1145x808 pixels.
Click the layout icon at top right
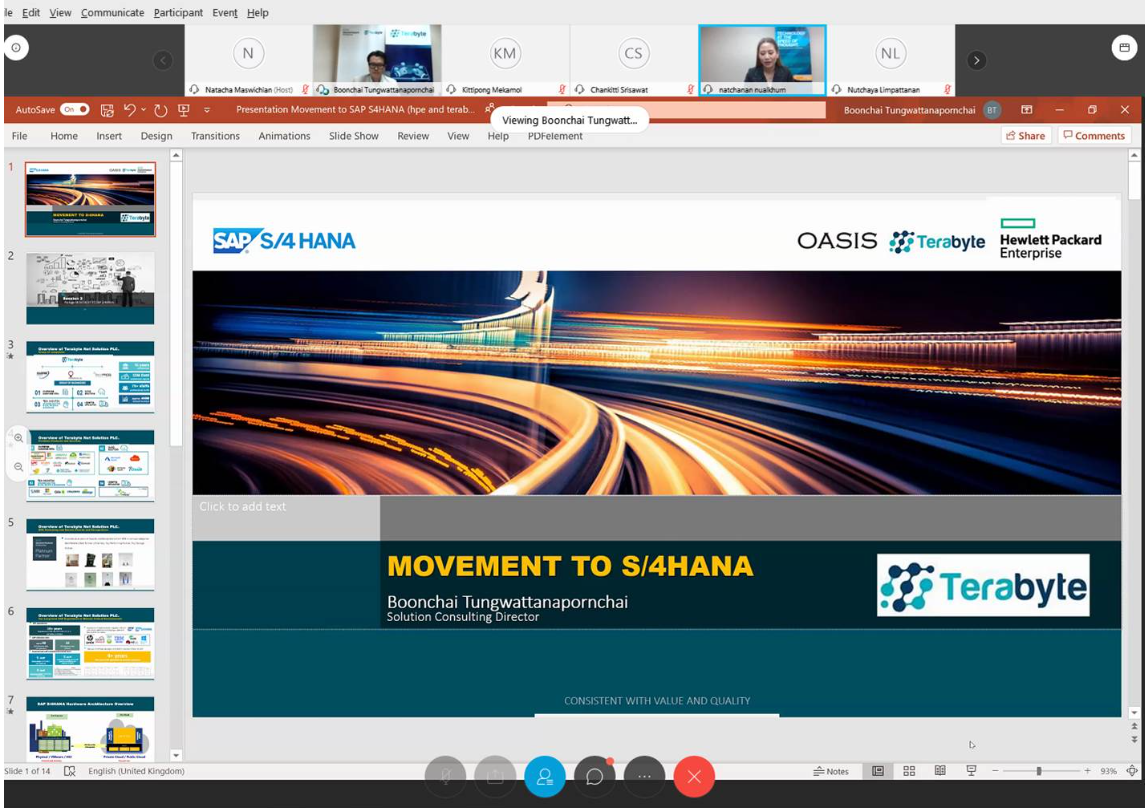coord(1125,48)
